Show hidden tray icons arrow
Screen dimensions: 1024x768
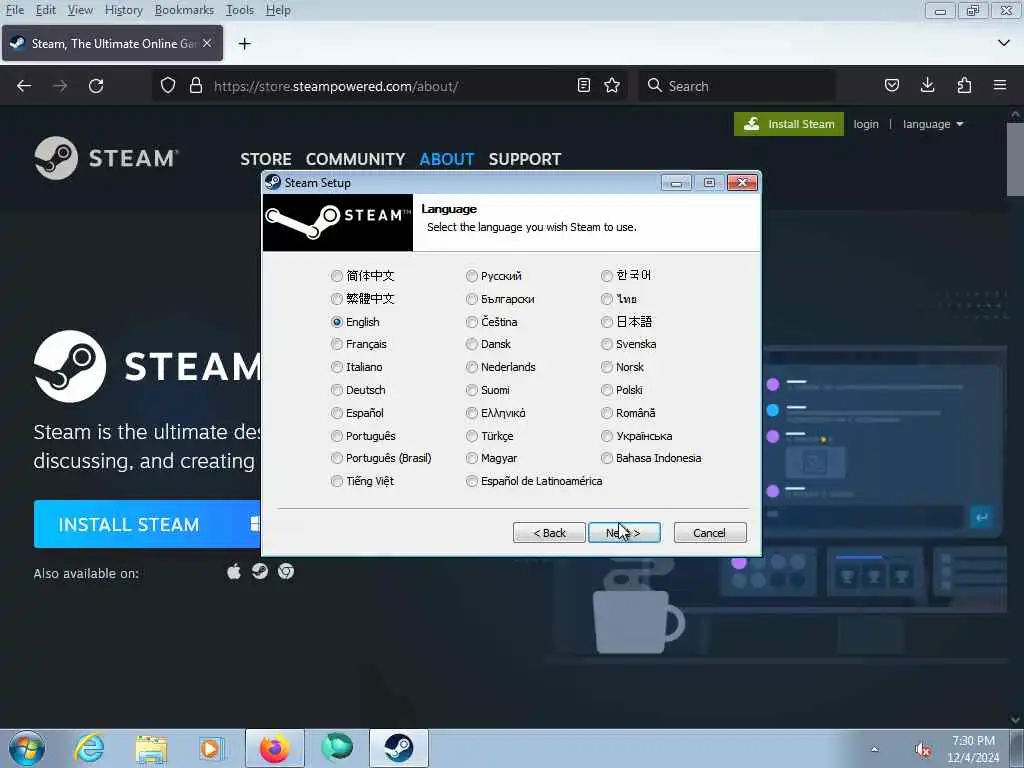[874, 749]
